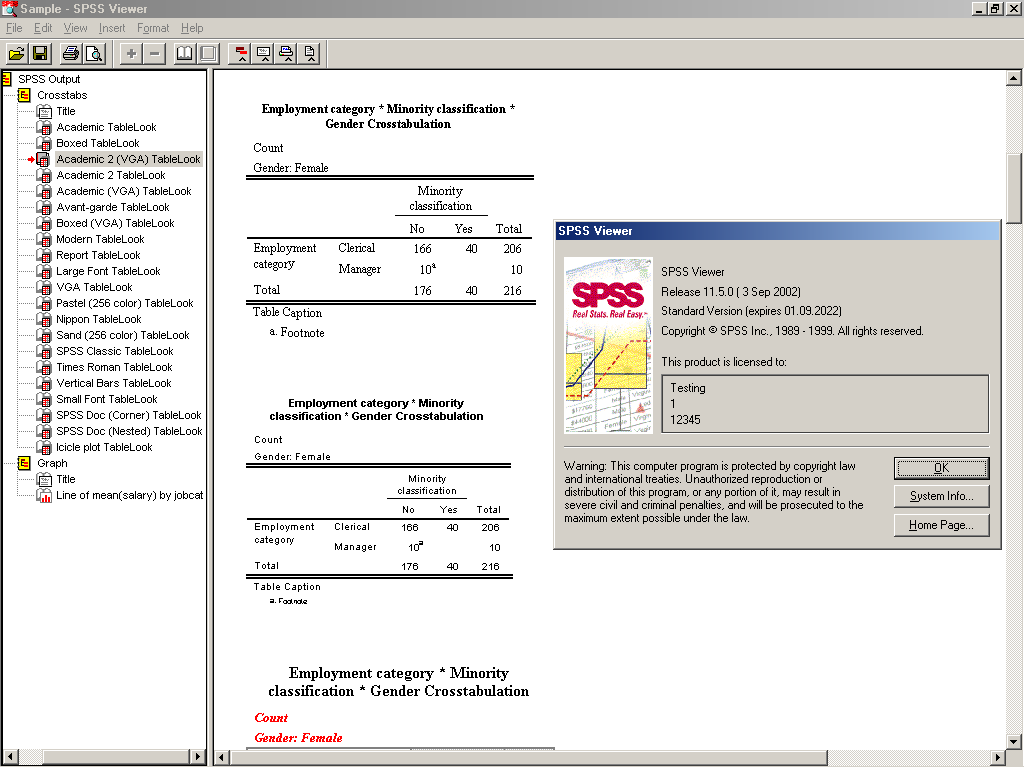The width and height of the screenshot is (1024, 768).
Task: Collapse the Crosstabs node in outline
Action: click(24, 95)
